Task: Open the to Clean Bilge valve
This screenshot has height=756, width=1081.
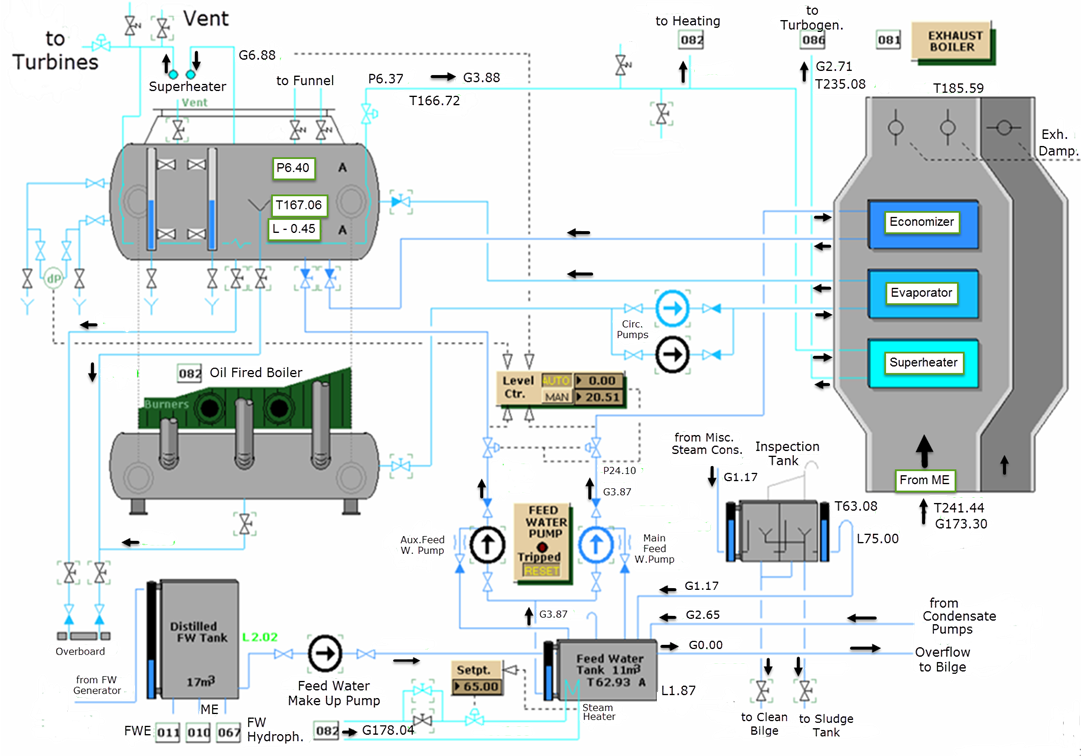Action: [762, 691]
